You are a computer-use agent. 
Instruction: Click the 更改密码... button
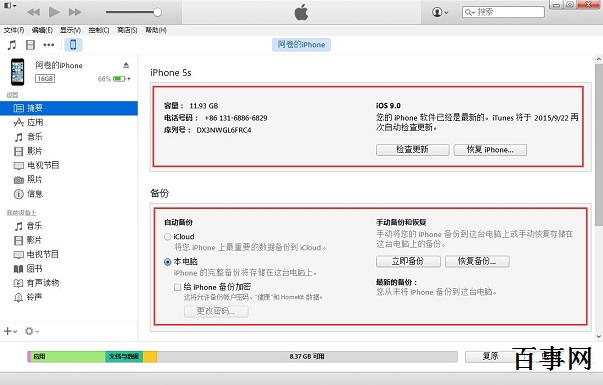(216, 311)
